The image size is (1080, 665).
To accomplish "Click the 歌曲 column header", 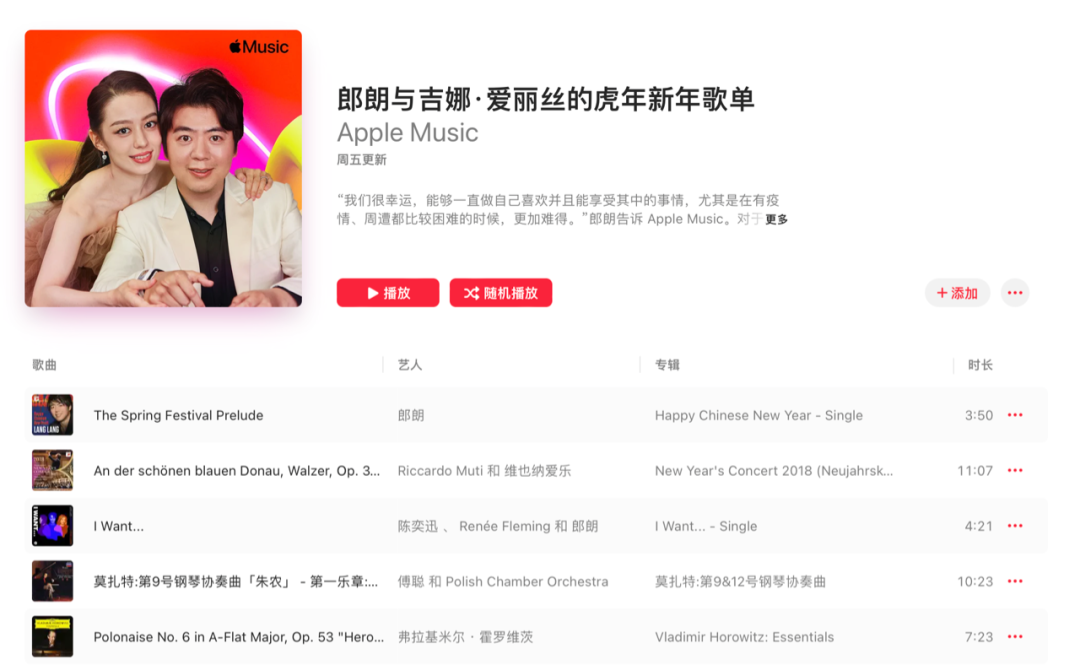I will coord(44,365).
